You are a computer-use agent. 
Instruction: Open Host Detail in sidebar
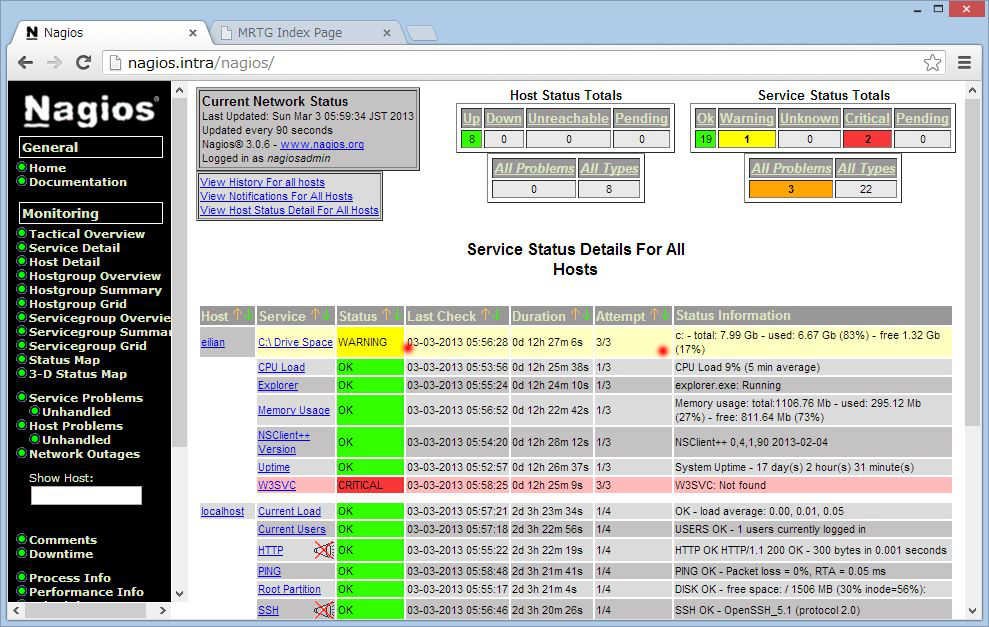[64, 262]
